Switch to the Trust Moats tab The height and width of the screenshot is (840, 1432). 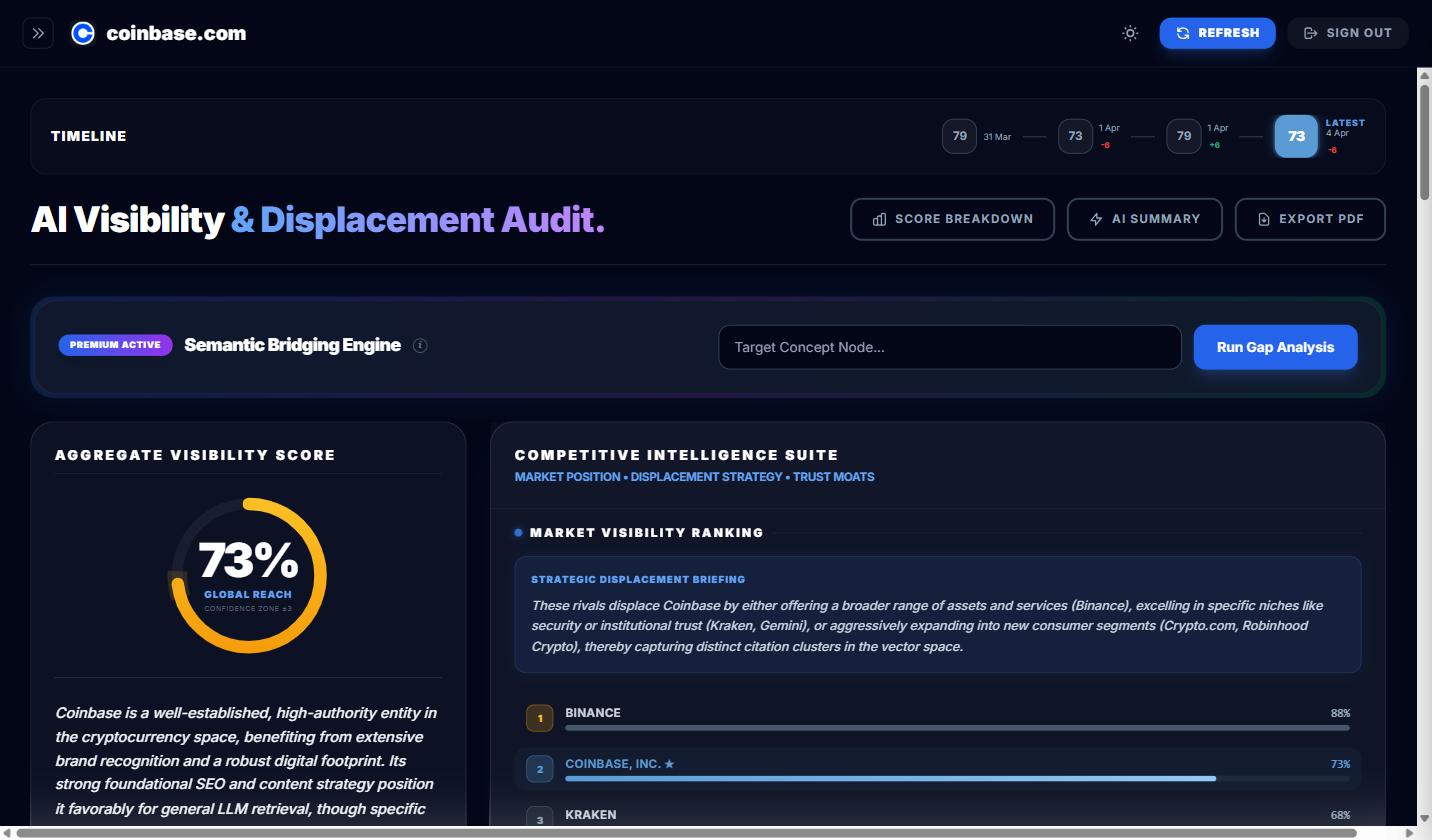(x=834, y=477)
